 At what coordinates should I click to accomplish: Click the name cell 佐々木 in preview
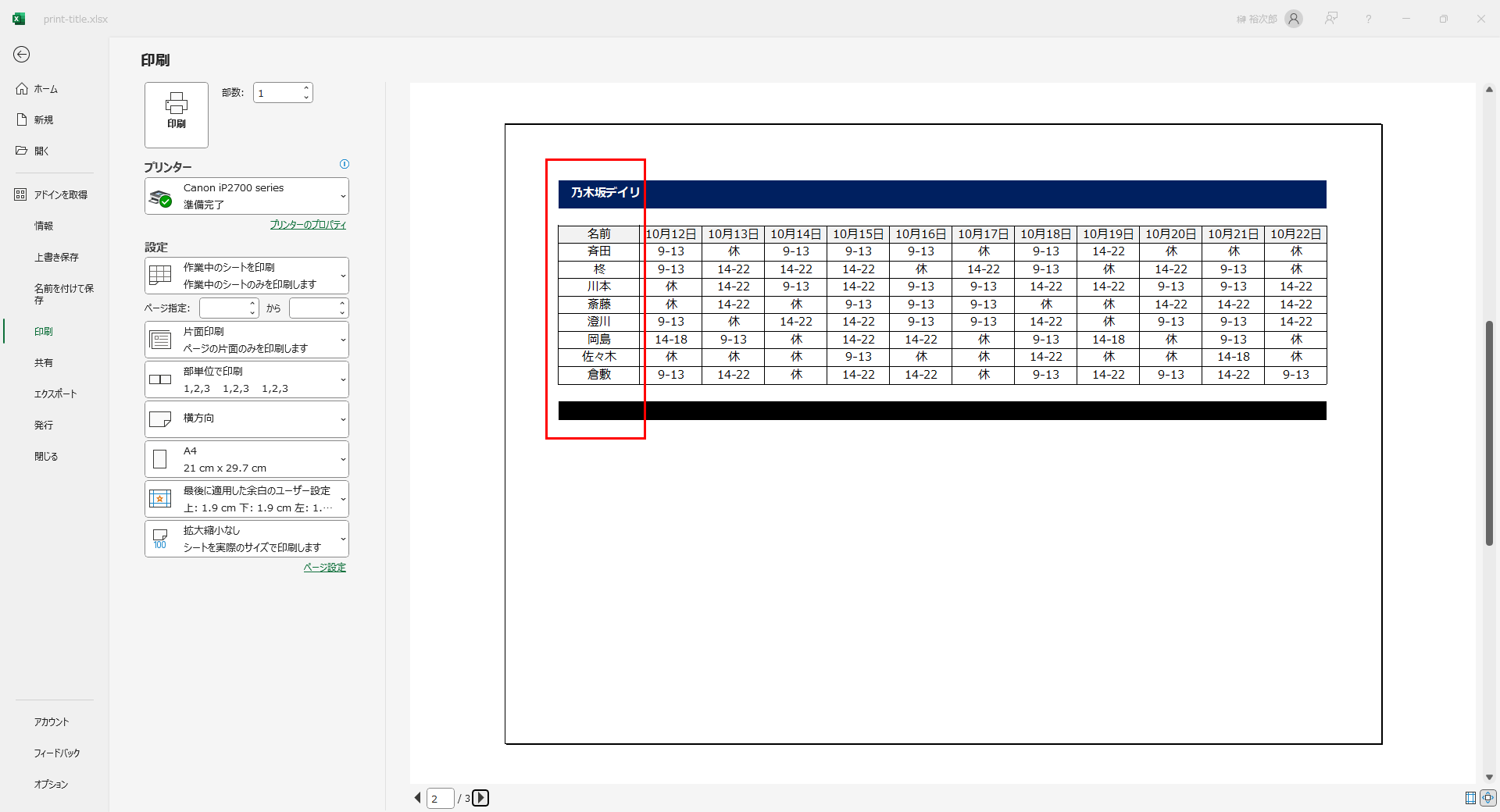pyautogui.click(x=599, y=357)
